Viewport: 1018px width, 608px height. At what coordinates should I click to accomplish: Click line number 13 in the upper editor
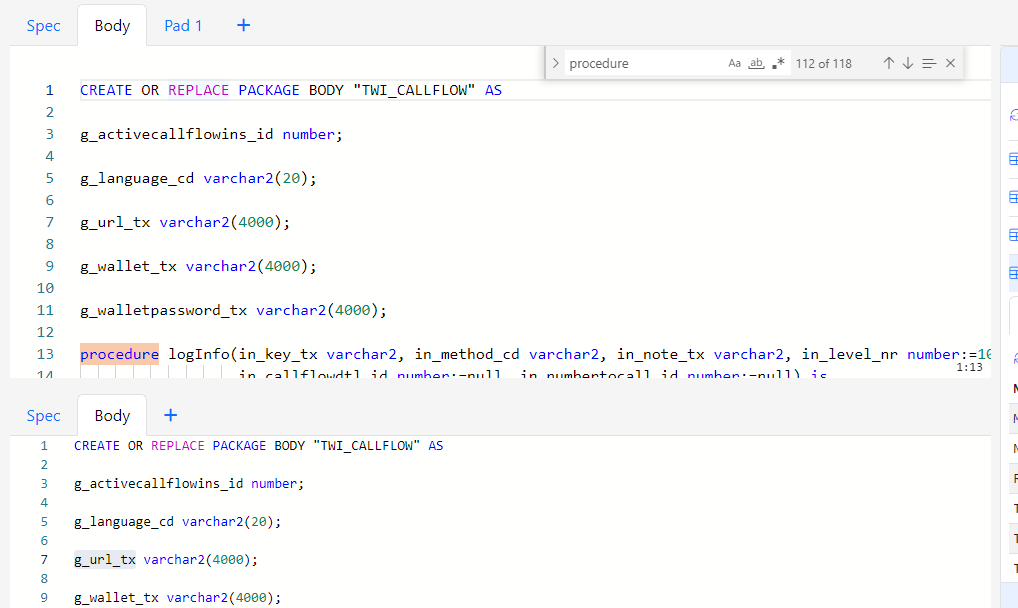pyautogui.click(x=45, y=354)
